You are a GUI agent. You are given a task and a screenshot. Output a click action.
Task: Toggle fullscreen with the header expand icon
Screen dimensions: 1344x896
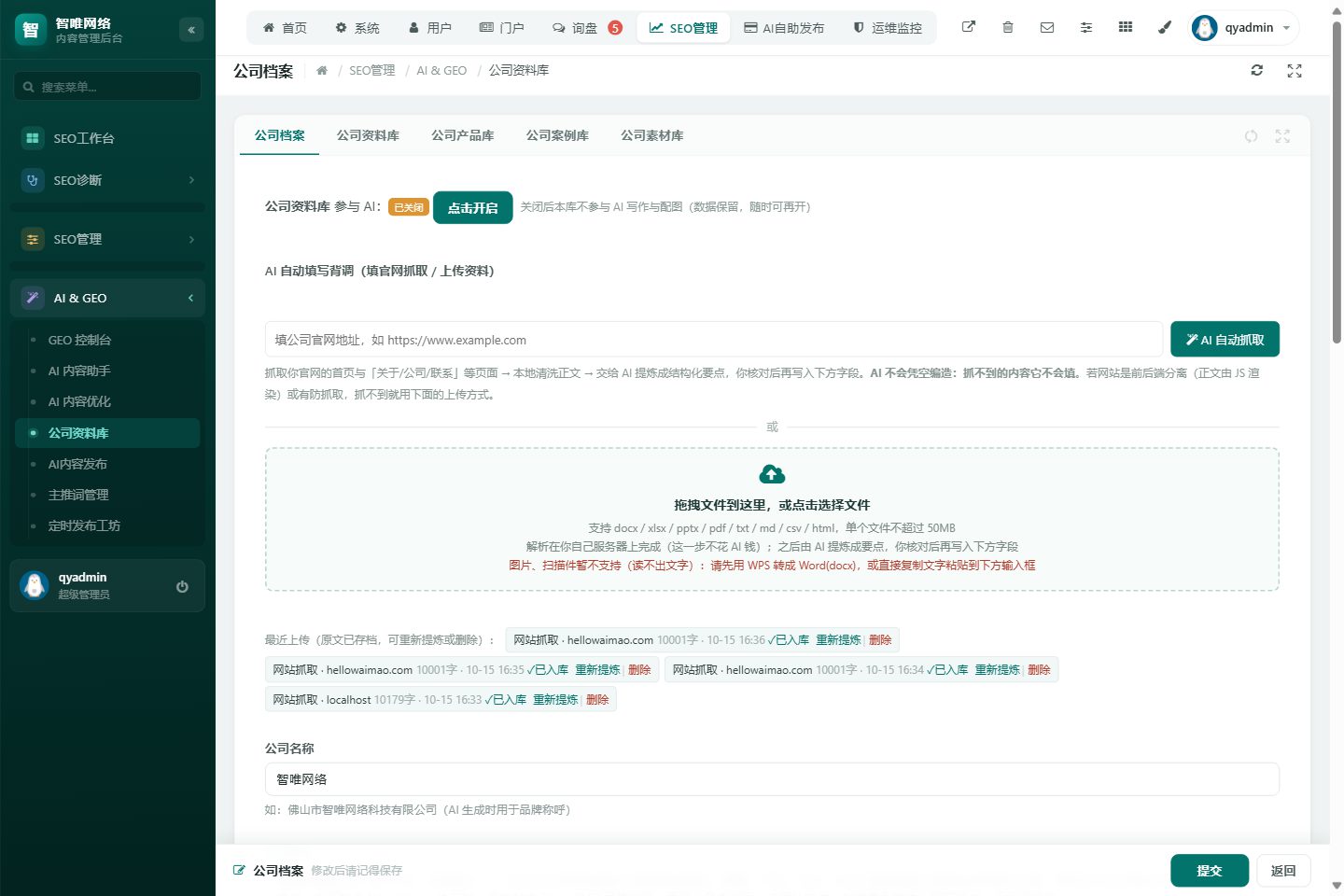1295,70
